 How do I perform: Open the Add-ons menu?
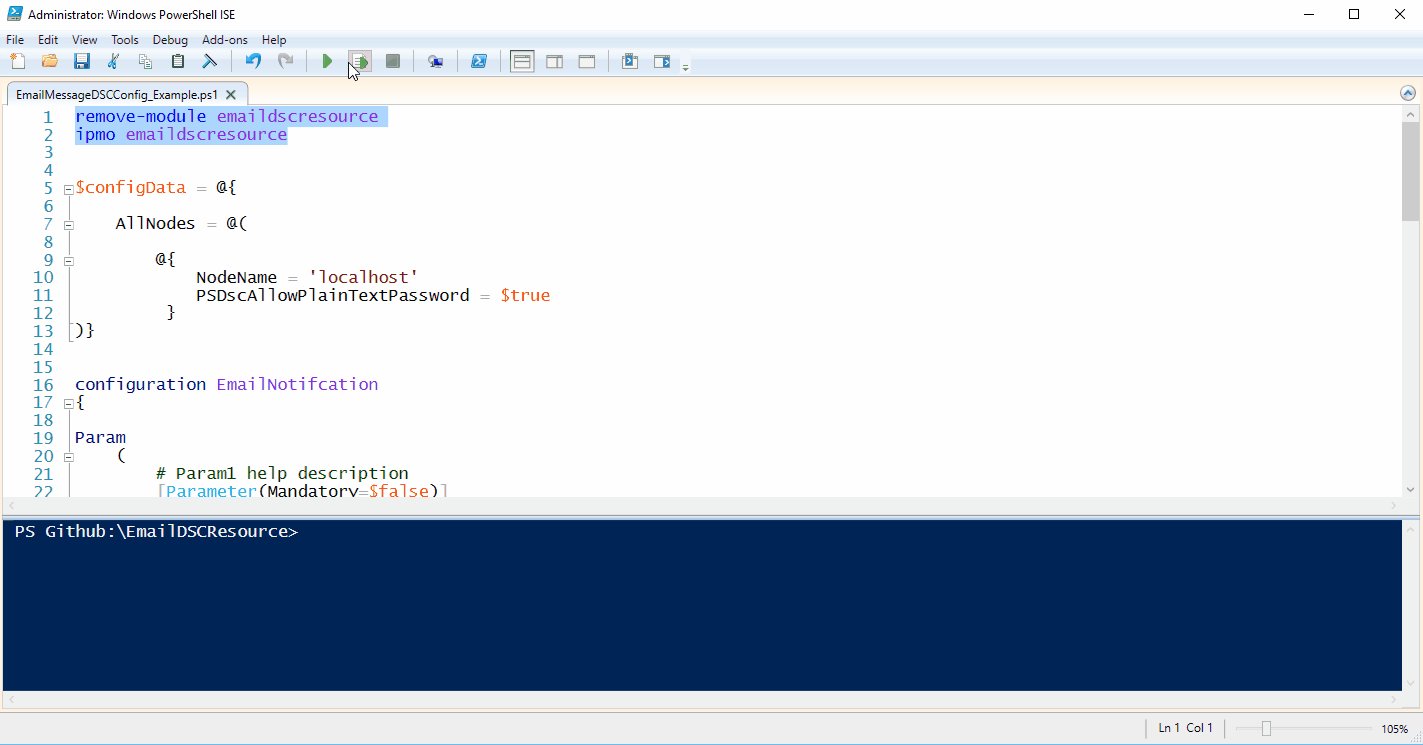pos(225,40)
